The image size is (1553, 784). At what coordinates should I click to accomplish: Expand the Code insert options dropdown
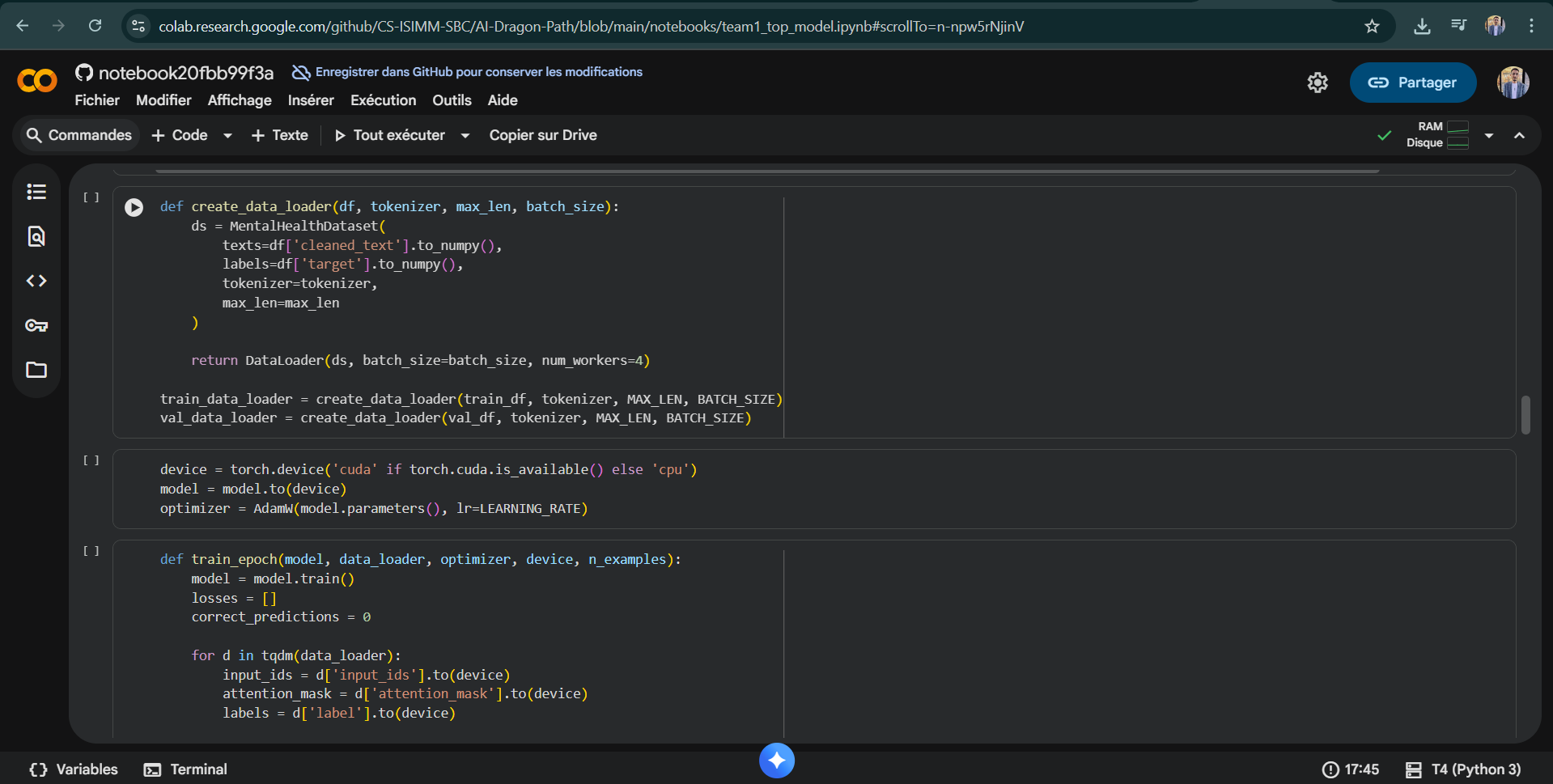pos(228,136)
